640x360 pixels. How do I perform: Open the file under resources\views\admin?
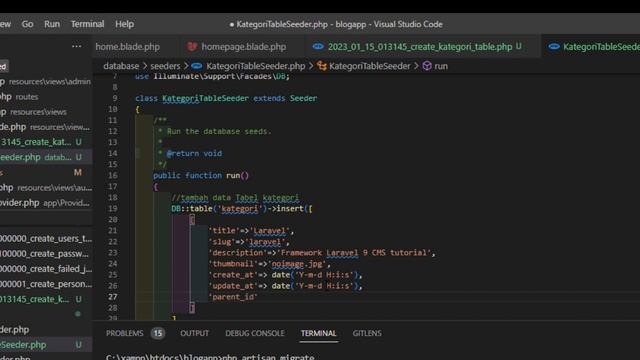[x=46, y=82]
